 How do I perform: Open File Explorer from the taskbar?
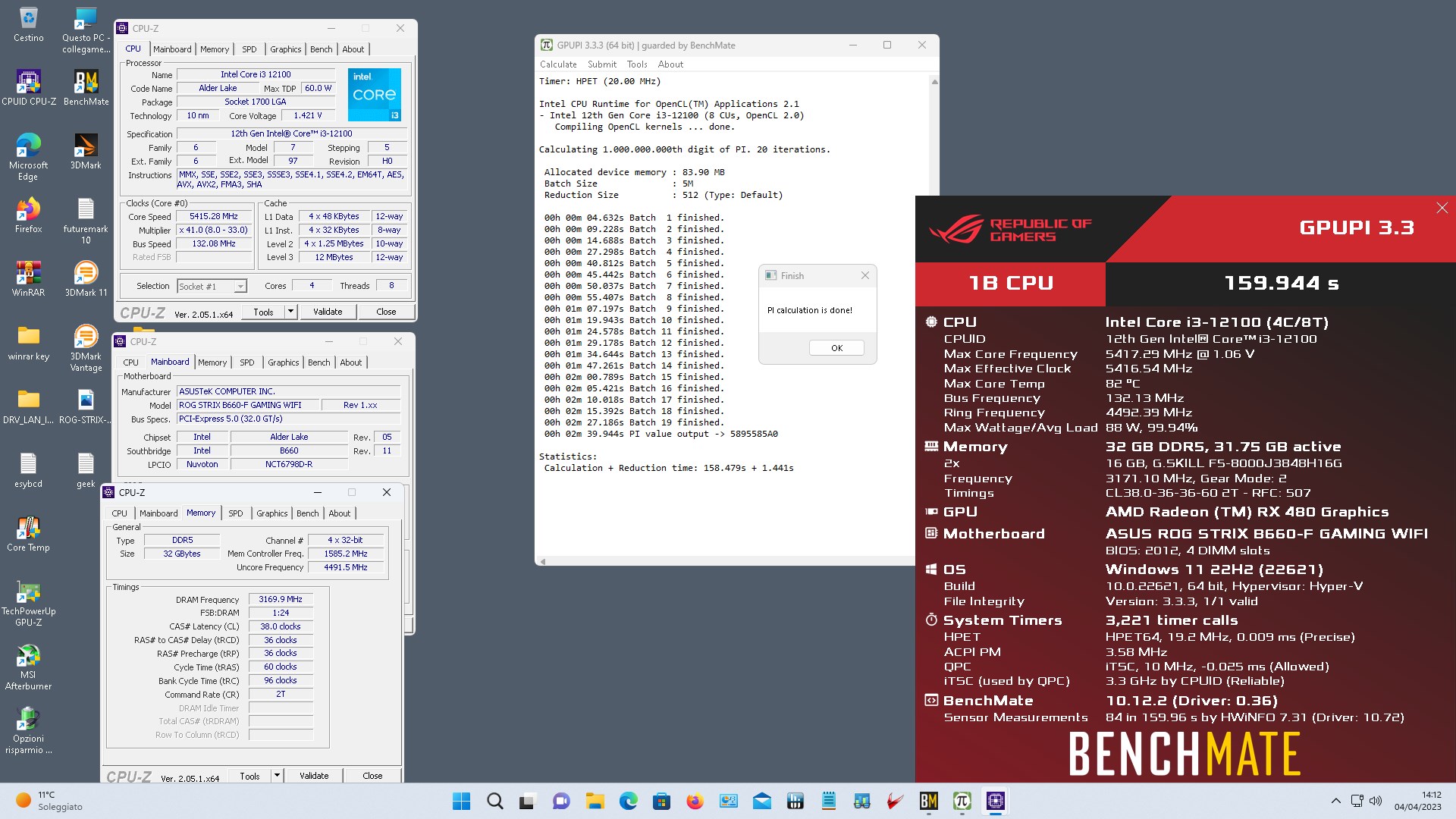595,801
